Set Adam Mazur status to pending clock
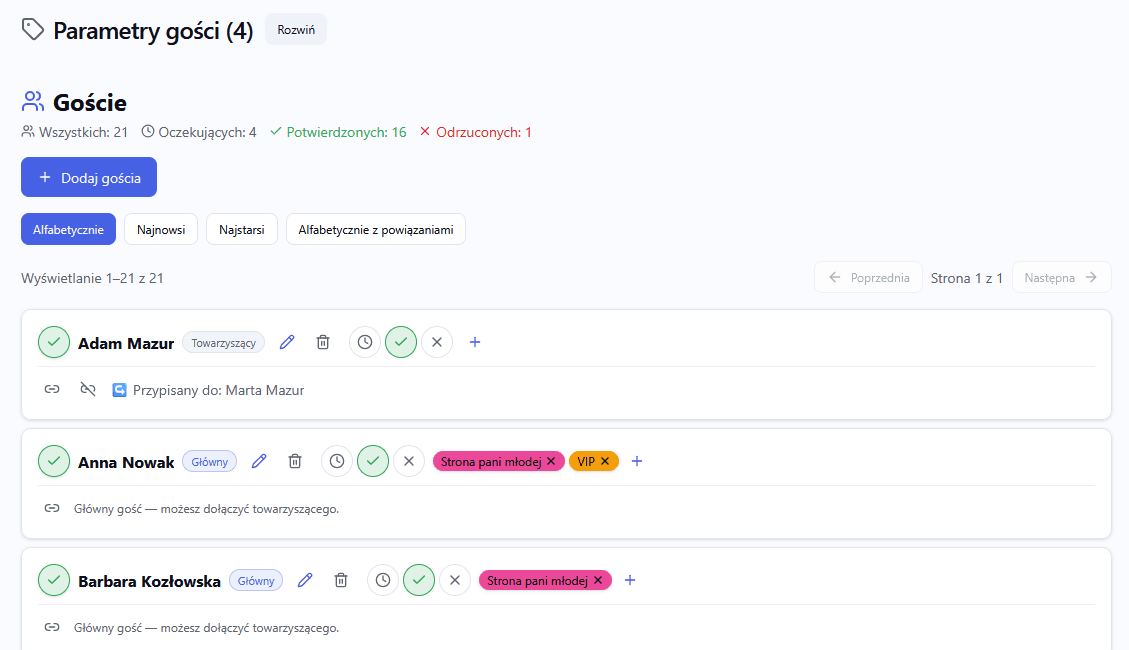Image resolution: width=1129 pixels, height=650 pixels. 365,342
